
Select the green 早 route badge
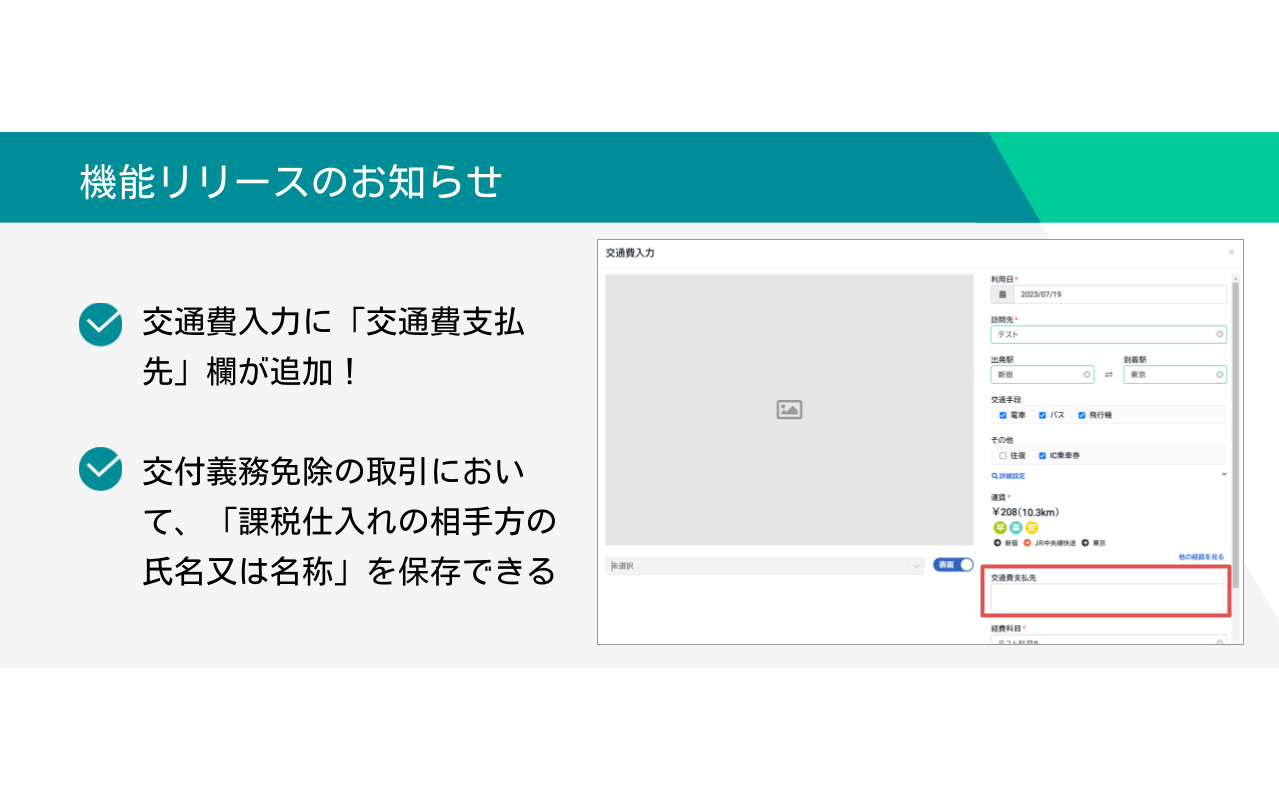tap(999, 527)
